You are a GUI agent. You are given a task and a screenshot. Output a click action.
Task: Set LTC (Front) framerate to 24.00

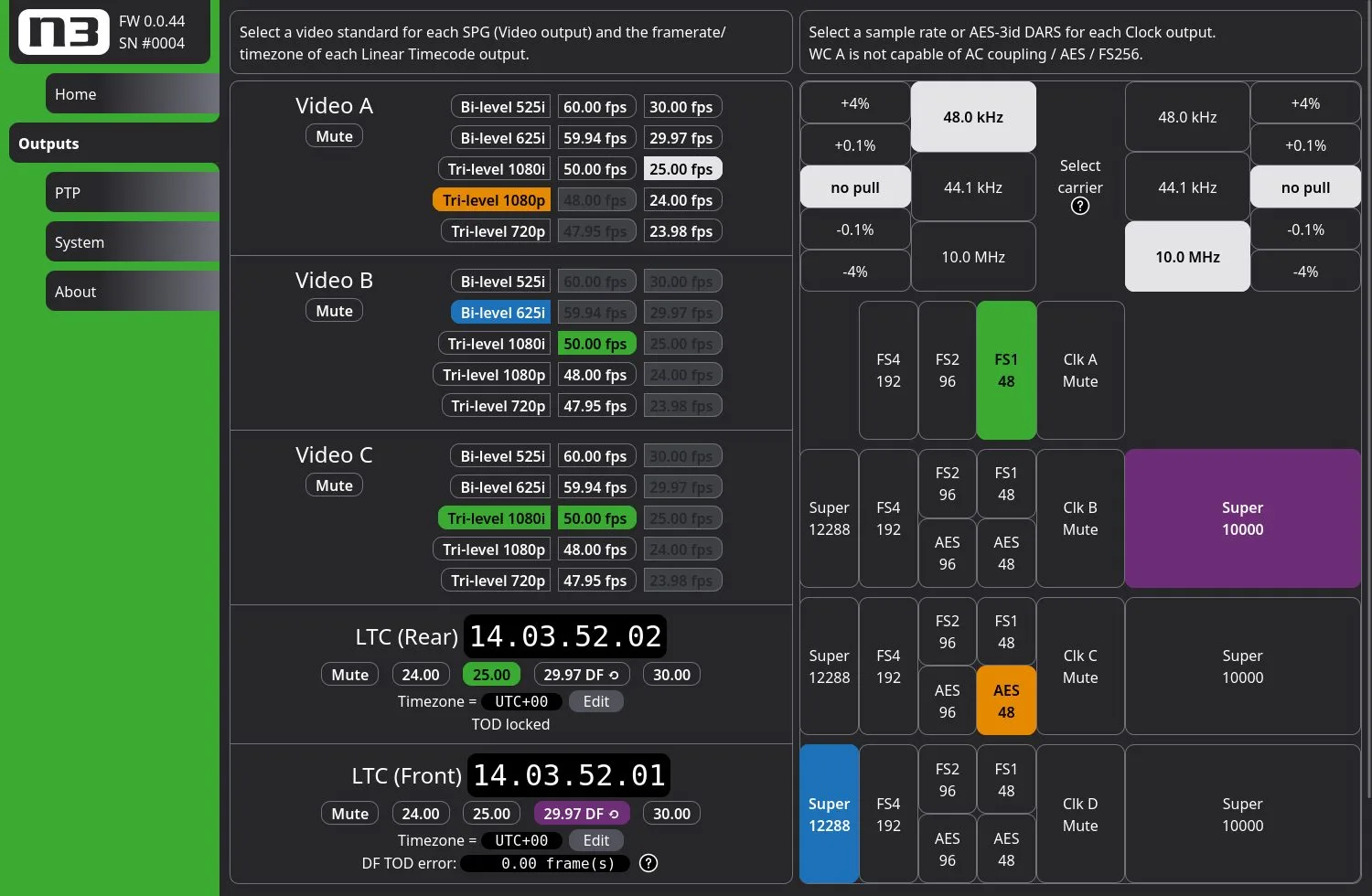(421, 814)
